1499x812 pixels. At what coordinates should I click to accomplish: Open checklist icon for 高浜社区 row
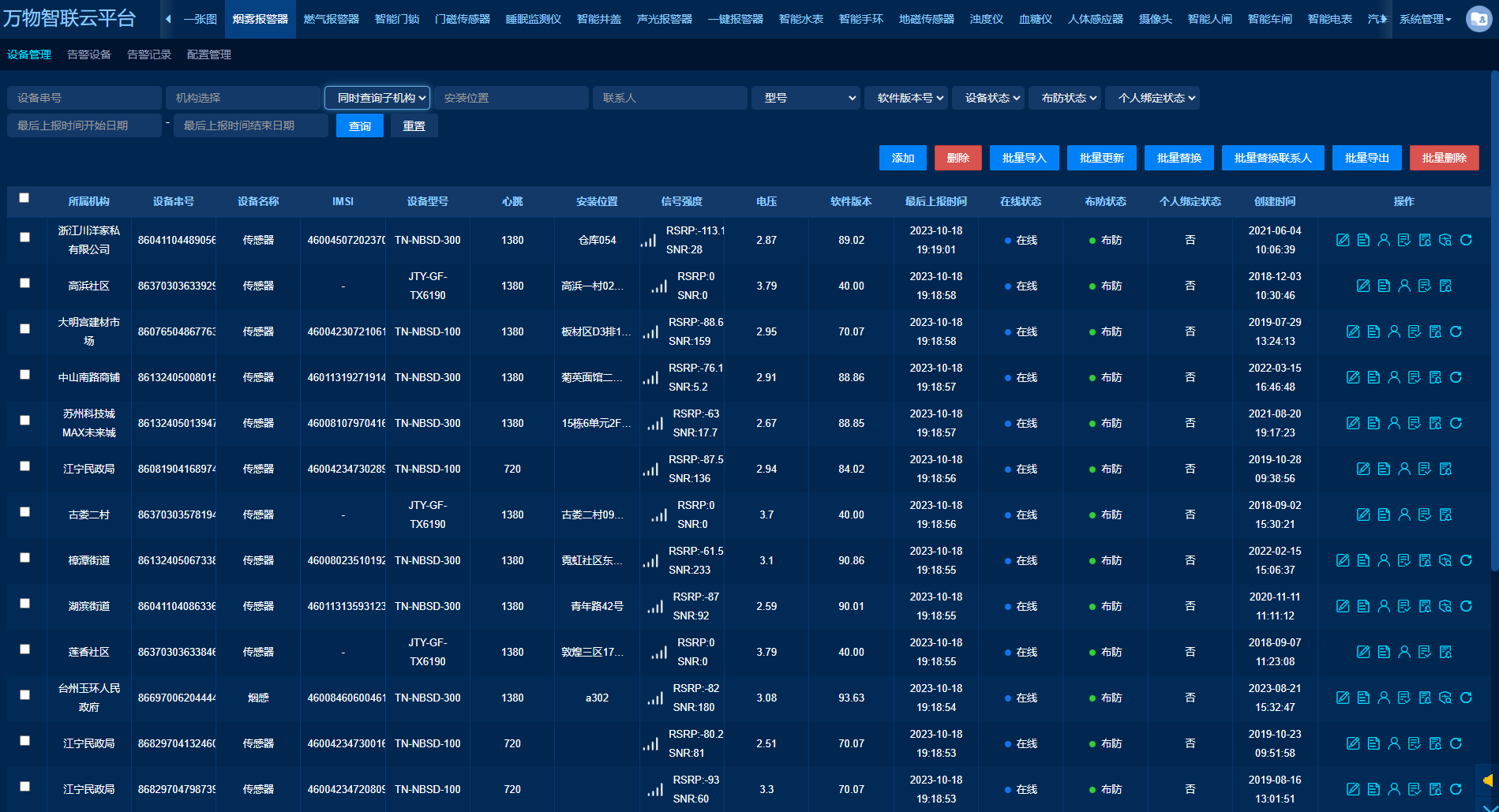coord(1425,286)
